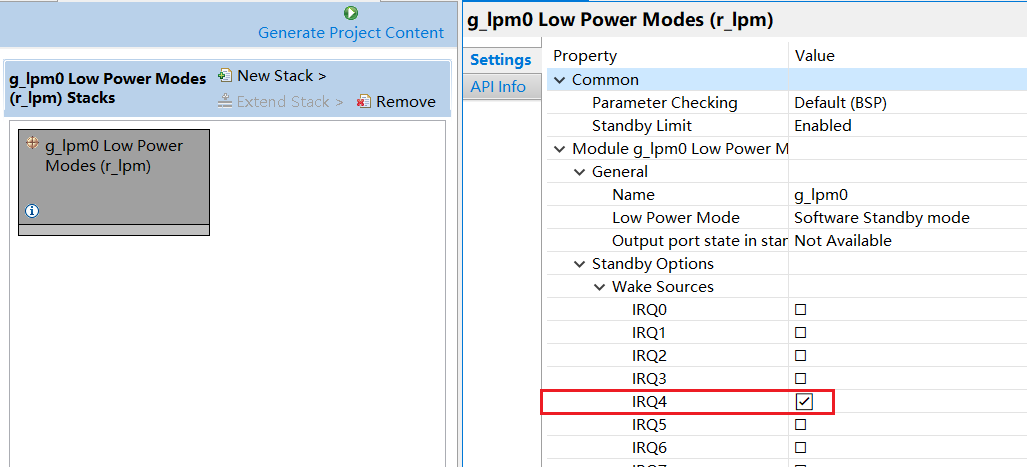Uncheck the IRQ4 wake source checkbox
The image size is (1027, 467).
pyautogui.click(x=804, y=402)
